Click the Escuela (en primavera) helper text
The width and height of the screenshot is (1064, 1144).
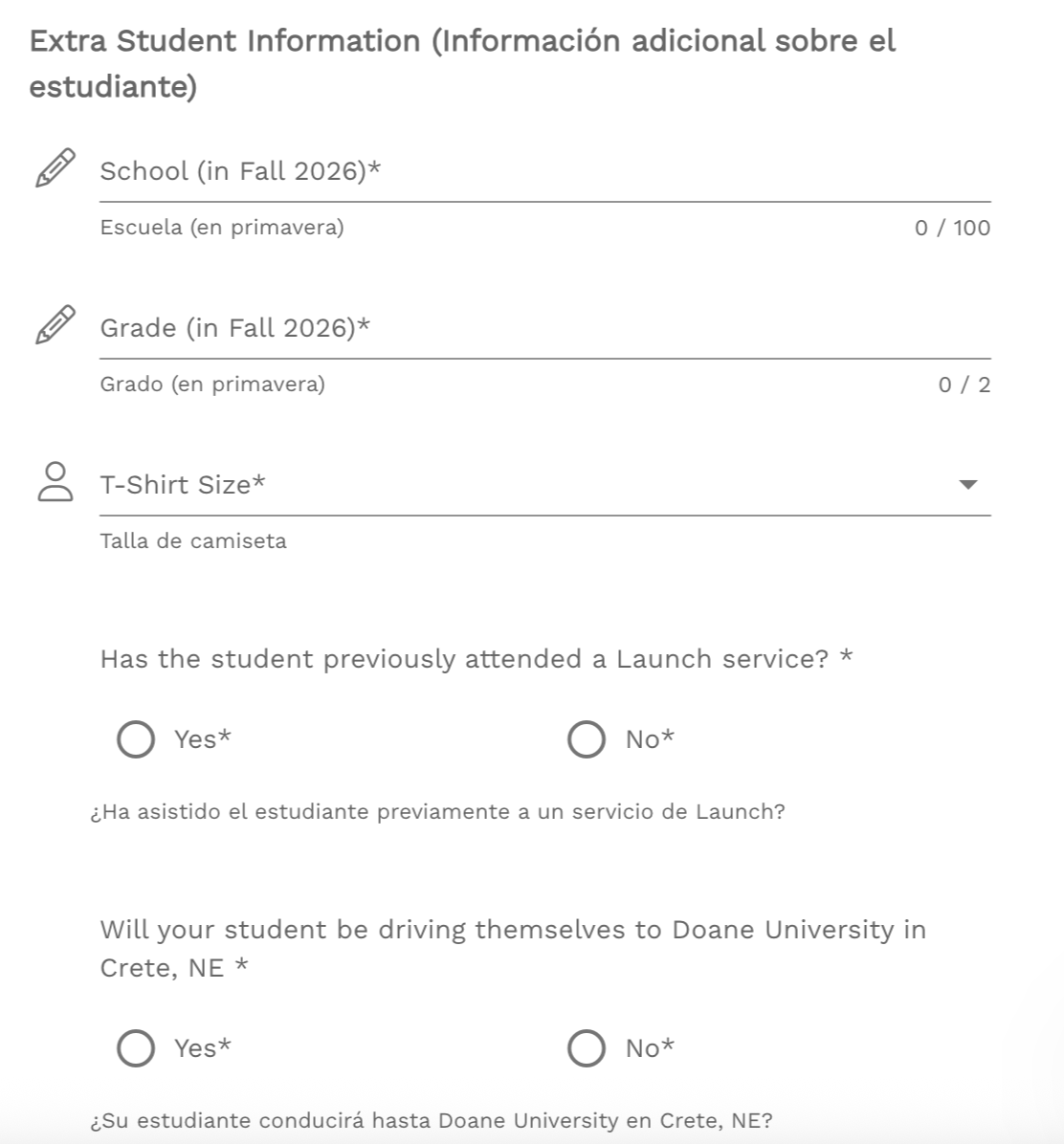[x=222, y=228]
